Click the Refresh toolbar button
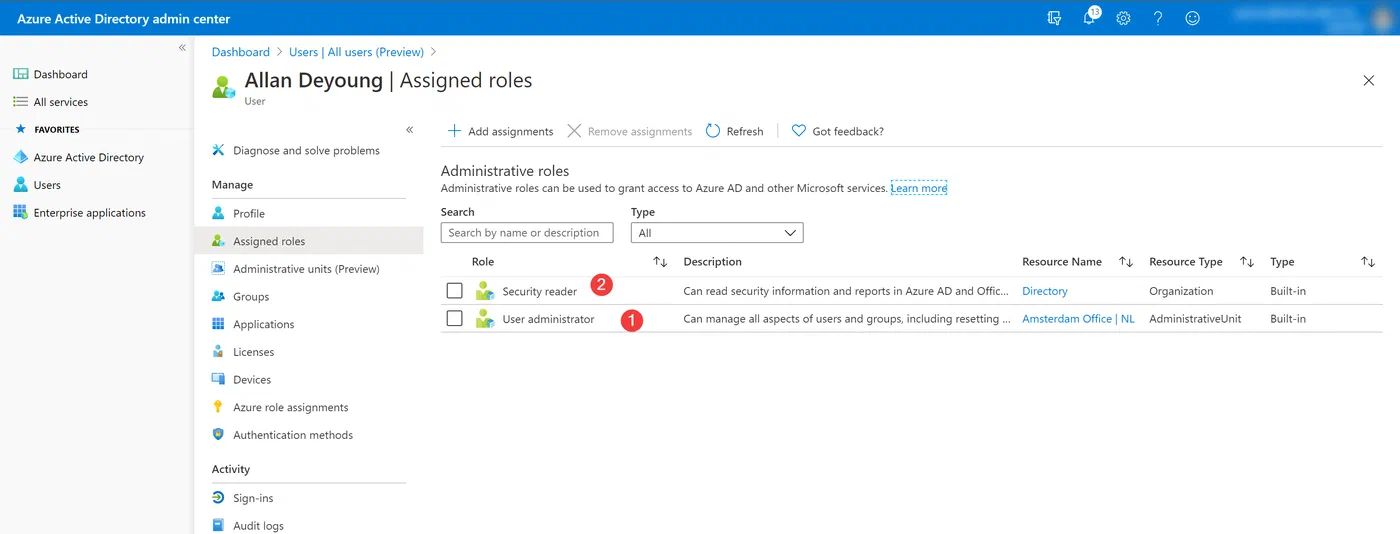The height and width of the screenshot is (534, 1400). click(734, 131)
